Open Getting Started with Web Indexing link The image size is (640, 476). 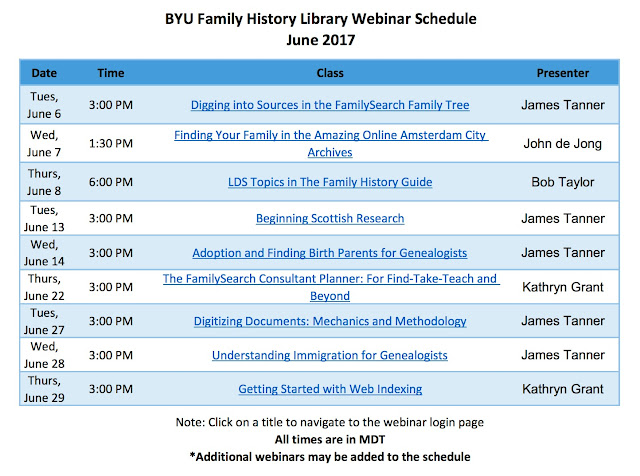coord(330,389)
